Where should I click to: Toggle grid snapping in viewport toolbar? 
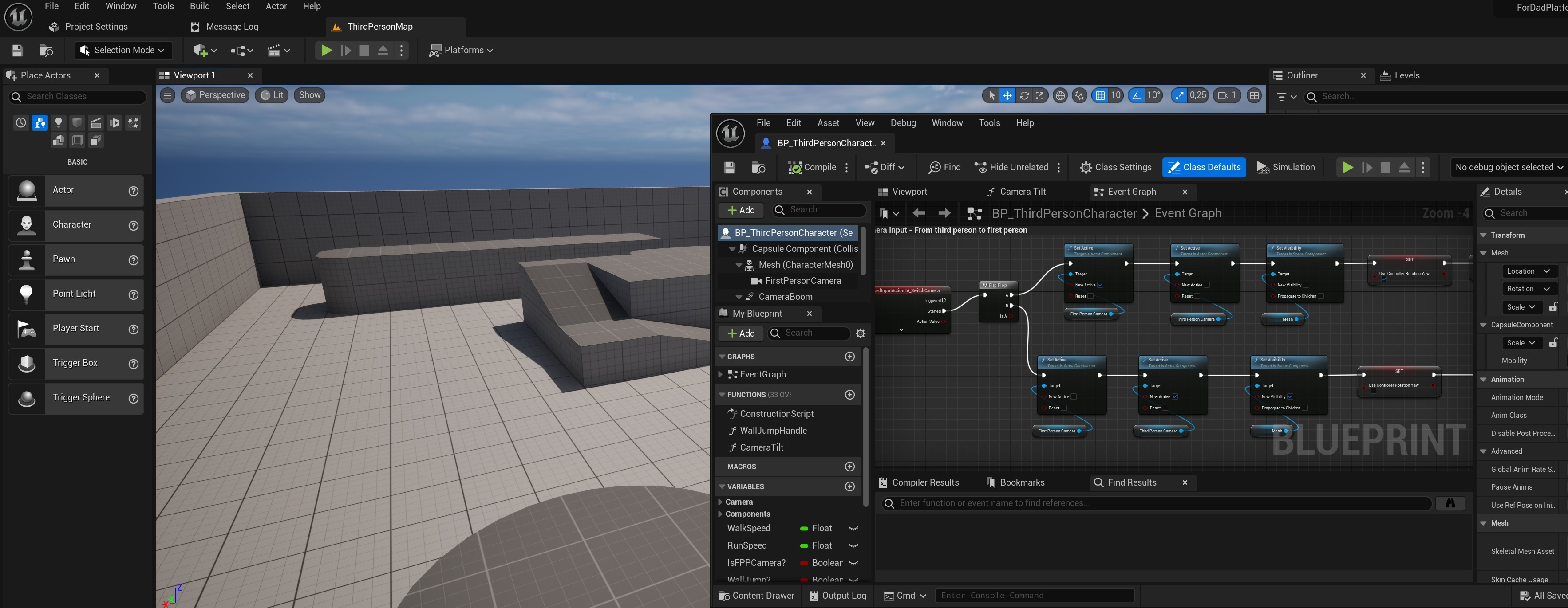[1100, 95]
